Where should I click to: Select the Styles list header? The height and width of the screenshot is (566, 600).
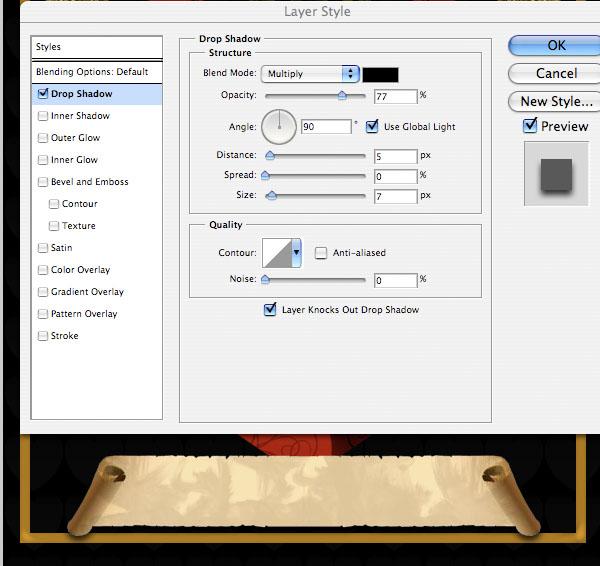[97, 47]
